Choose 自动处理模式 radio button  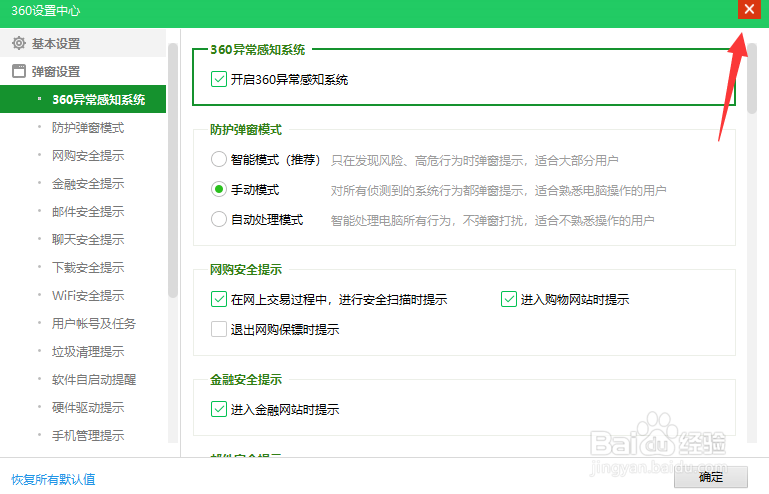pyautogui.click(x=219, y=219)
